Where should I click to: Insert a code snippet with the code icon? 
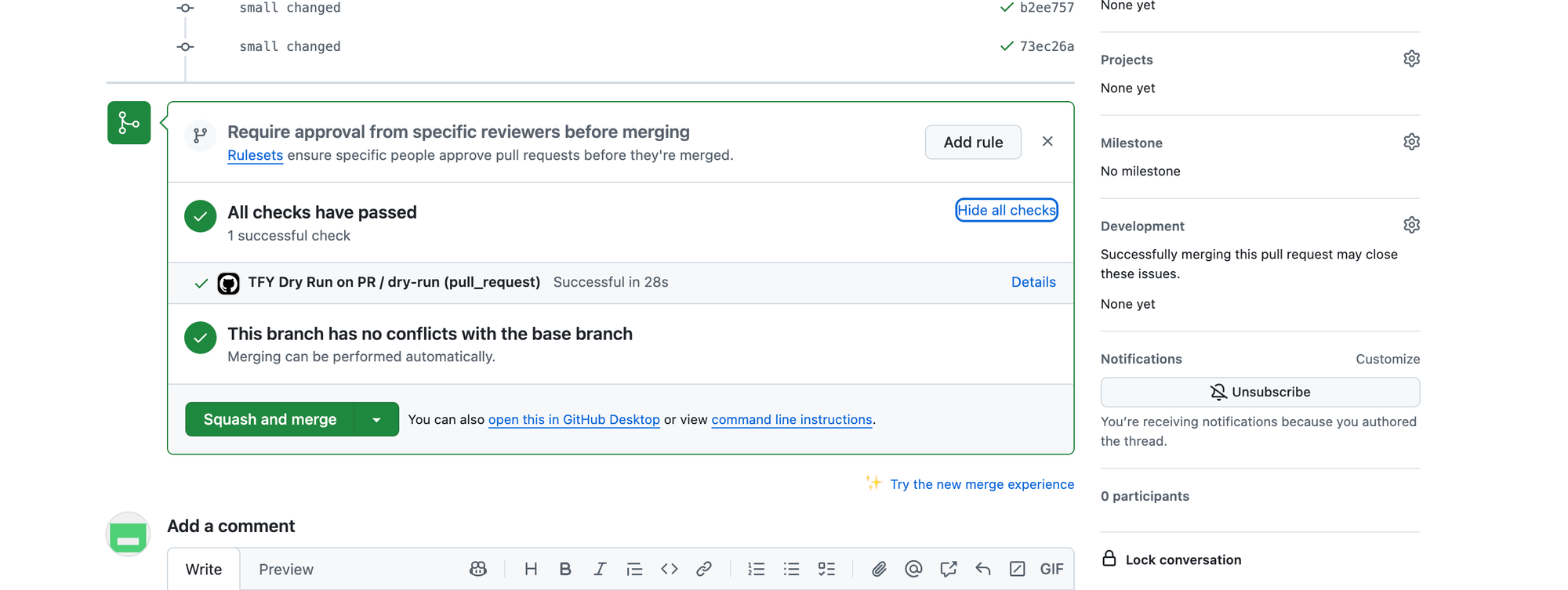[669, 569]
